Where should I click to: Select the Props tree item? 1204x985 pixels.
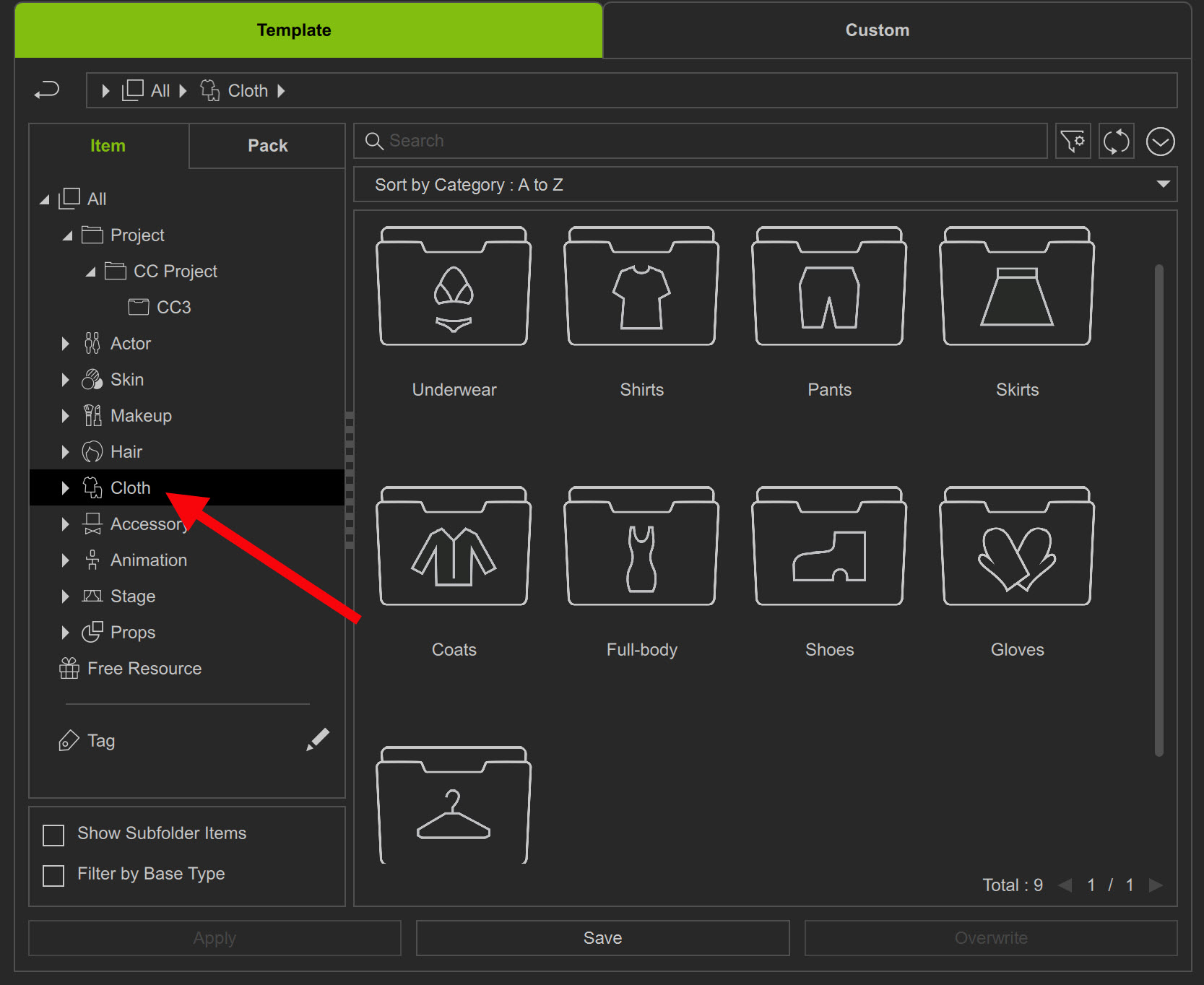[119, 633]
